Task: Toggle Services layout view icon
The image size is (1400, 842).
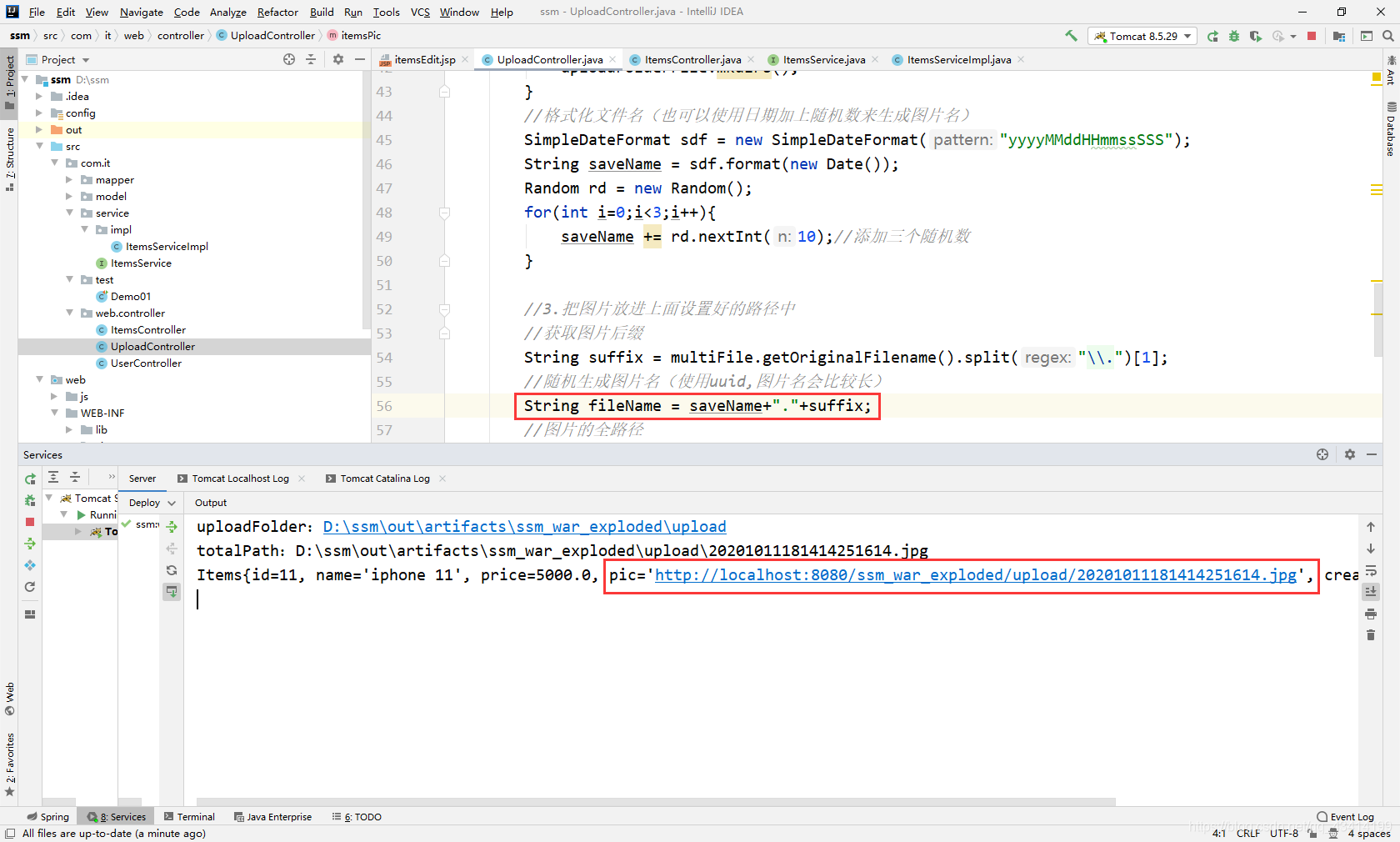Action: 30,614
